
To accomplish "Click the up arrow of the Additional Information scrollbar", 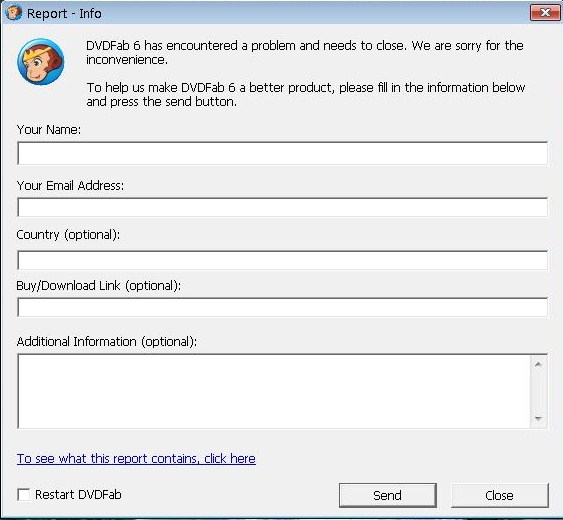I will pos(538,364).
